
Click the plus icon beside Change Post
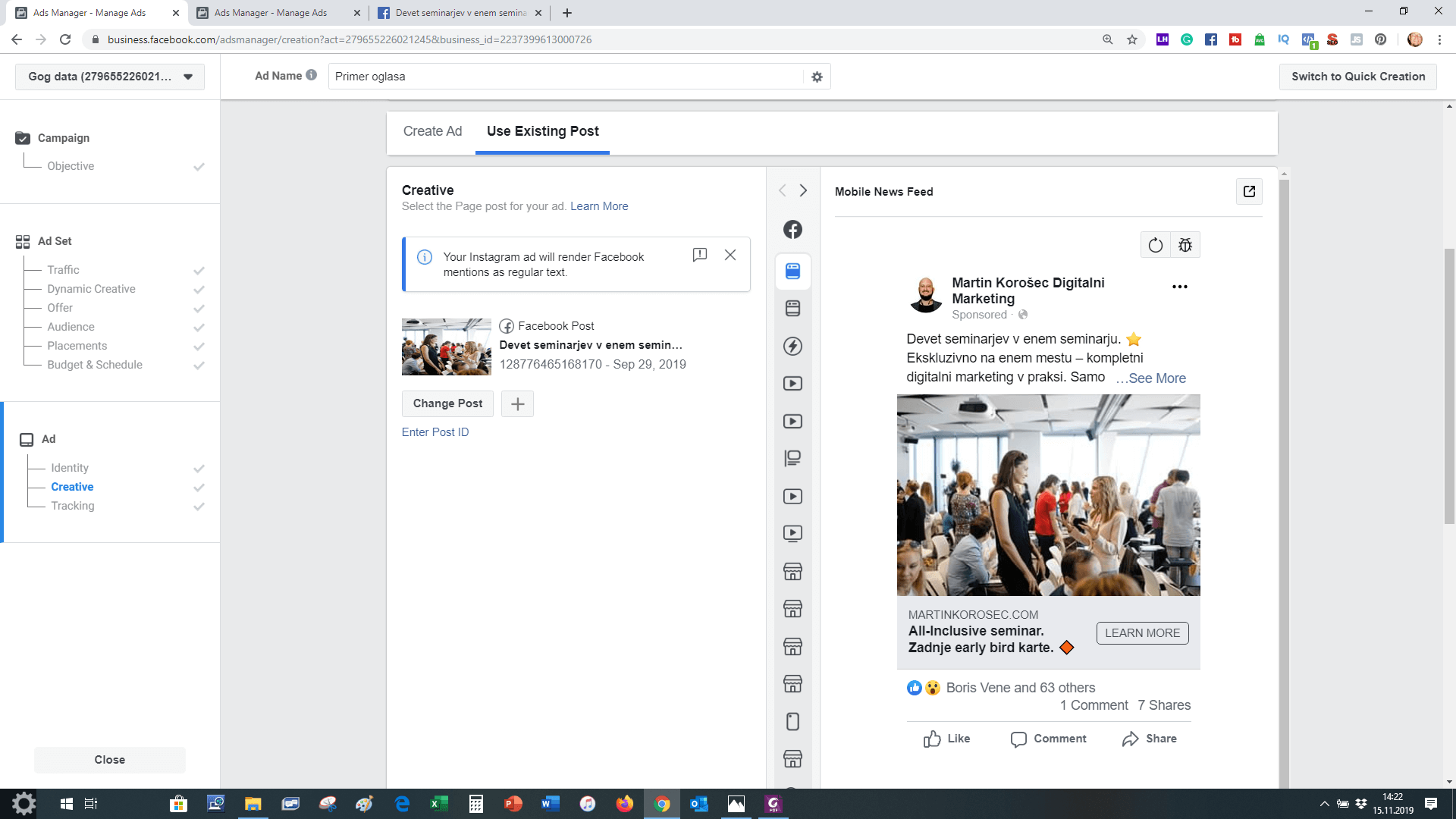517,403
